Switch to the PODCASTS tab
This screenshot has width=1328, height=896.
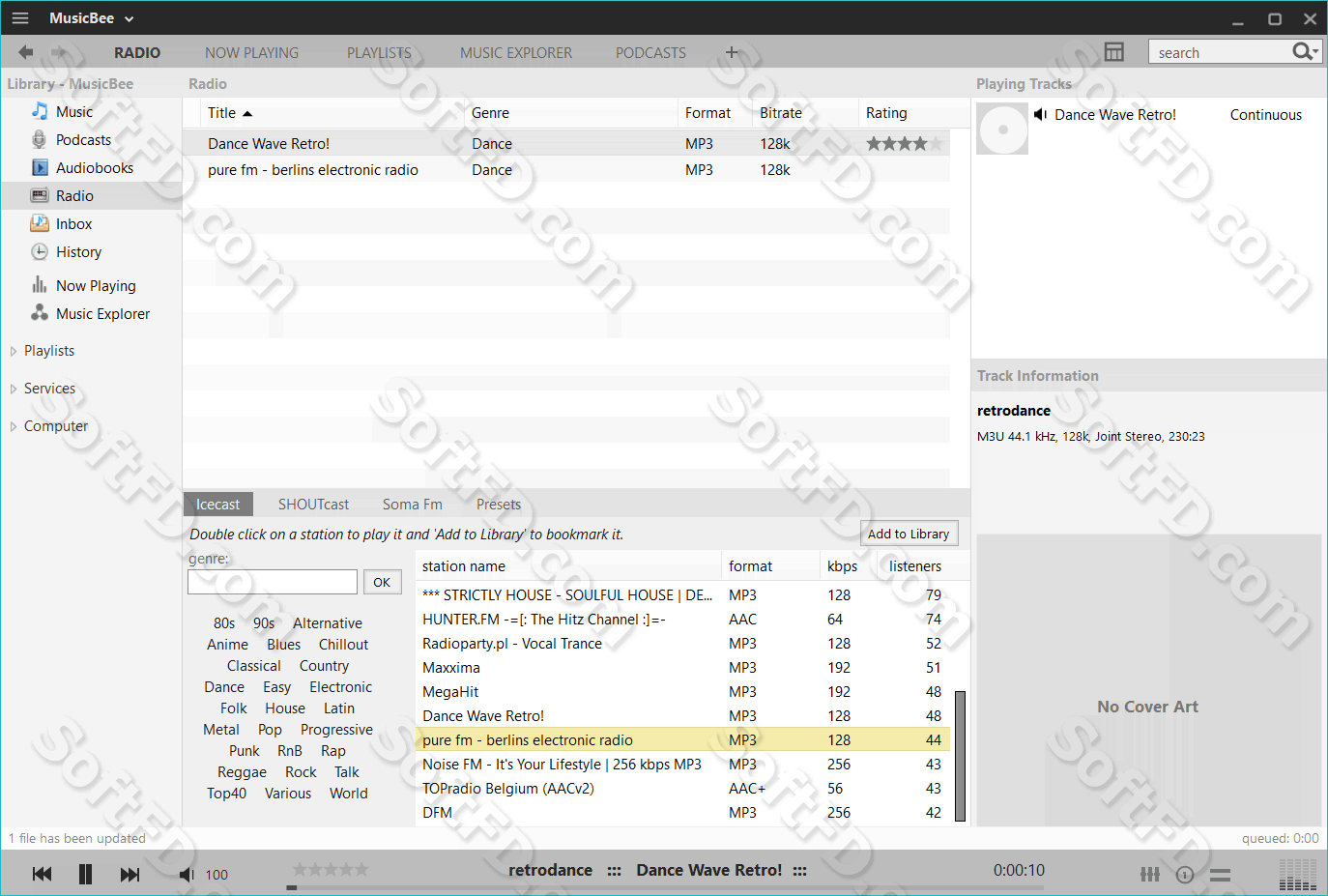point(650,53)
